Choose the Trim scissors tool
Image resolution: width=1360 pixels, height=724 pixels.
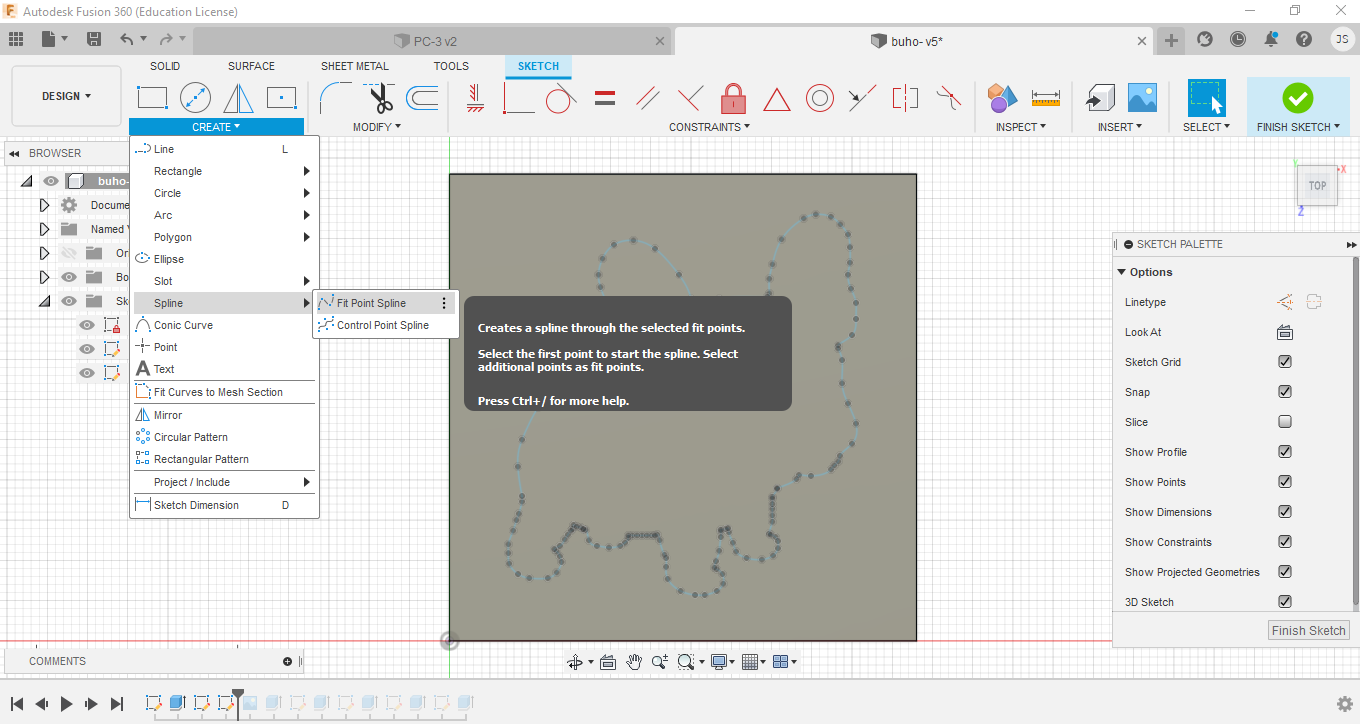380,97
